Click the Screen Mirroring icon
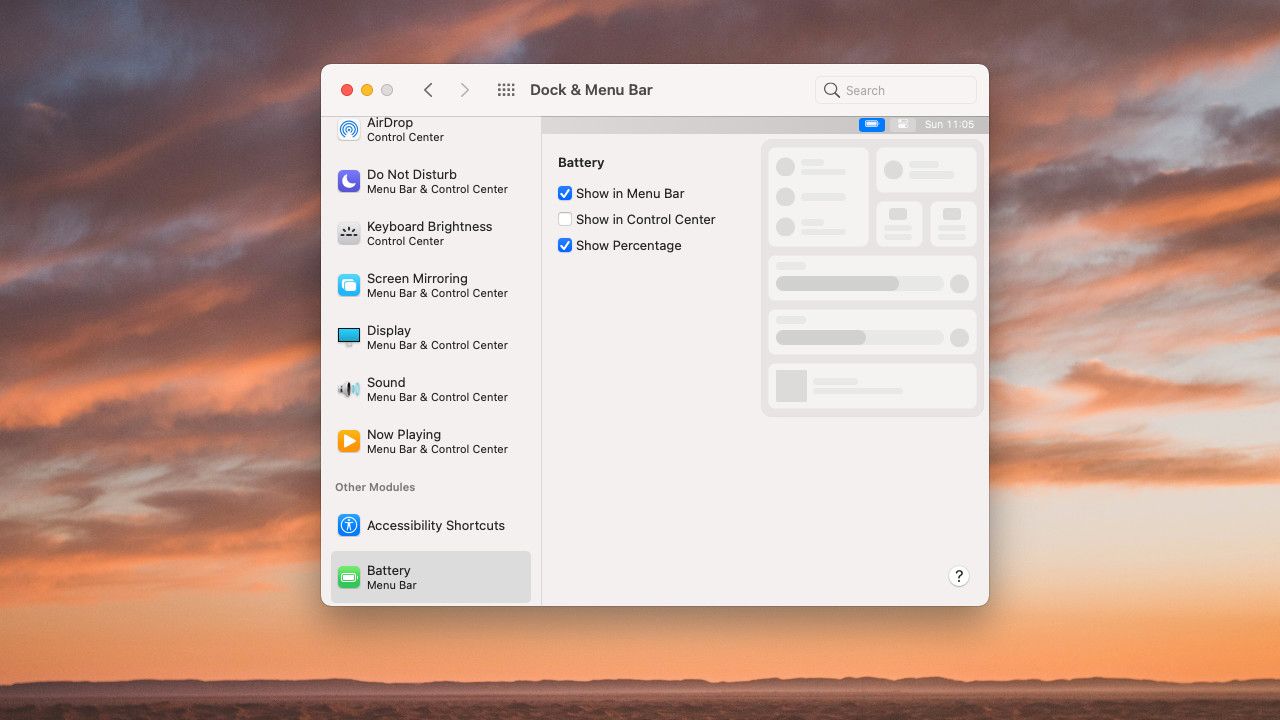 click(348, 285)
